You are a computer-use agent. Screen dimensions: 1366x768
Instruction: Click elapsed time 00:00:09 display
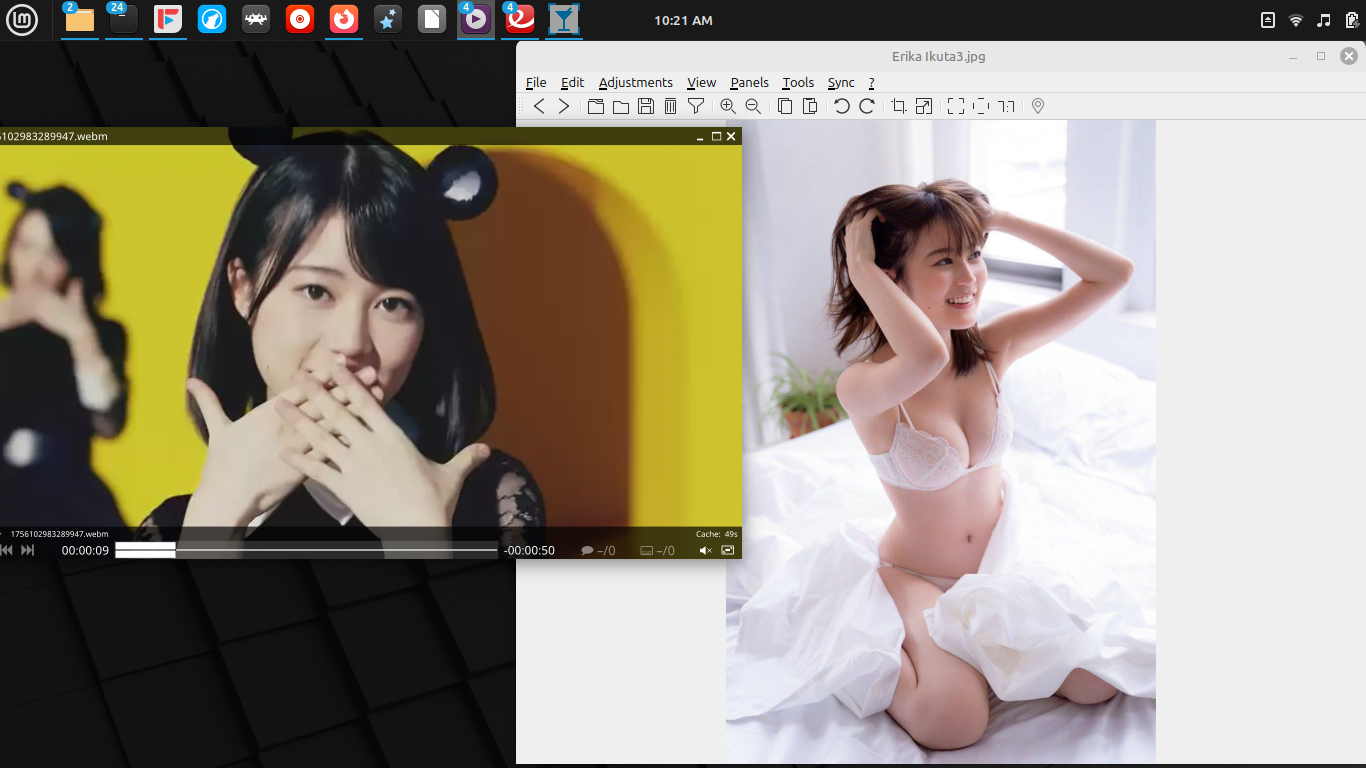click(85, 550)
